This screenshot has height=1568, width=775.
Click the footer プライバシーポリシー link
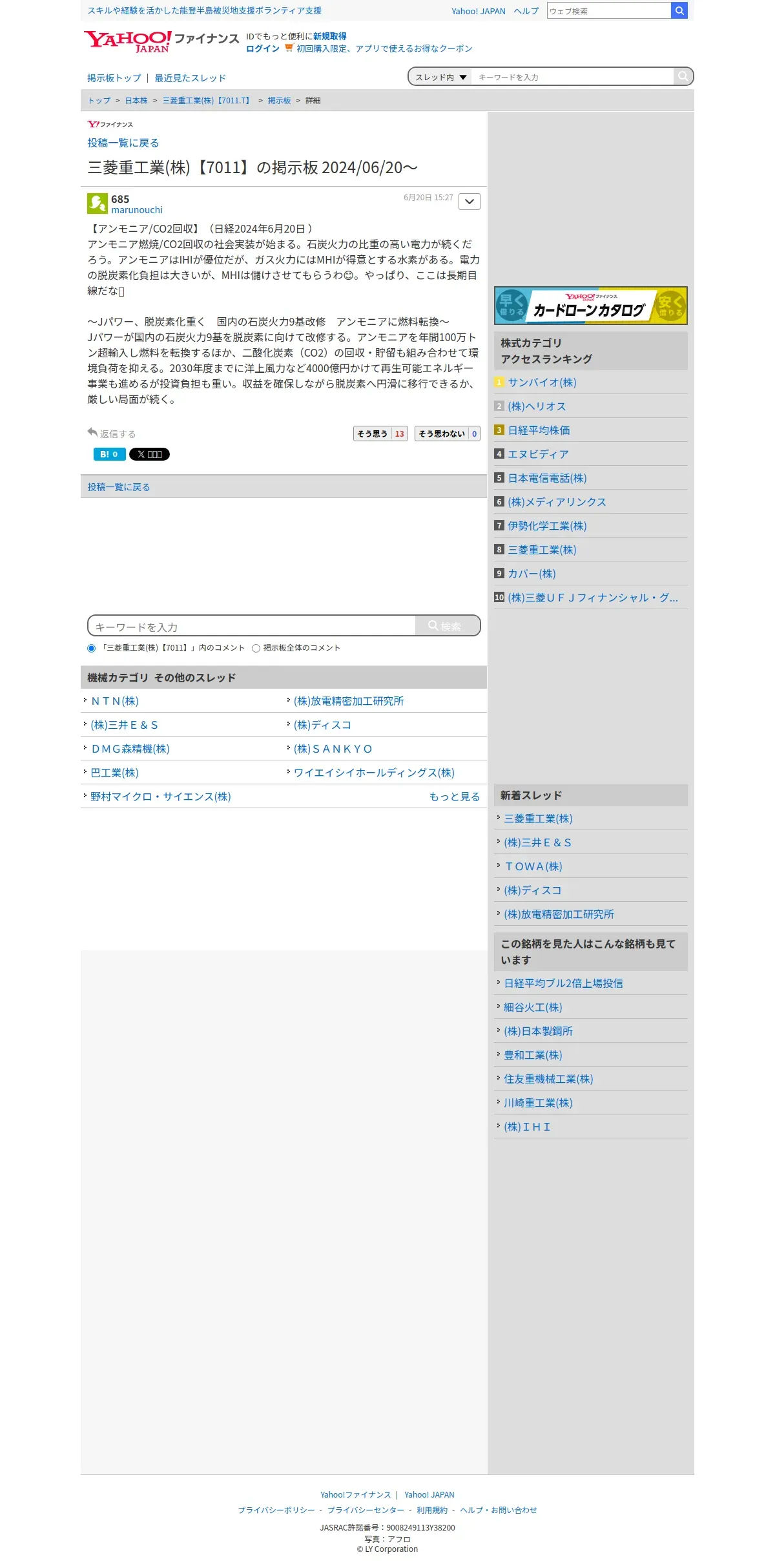(276, 1510)
